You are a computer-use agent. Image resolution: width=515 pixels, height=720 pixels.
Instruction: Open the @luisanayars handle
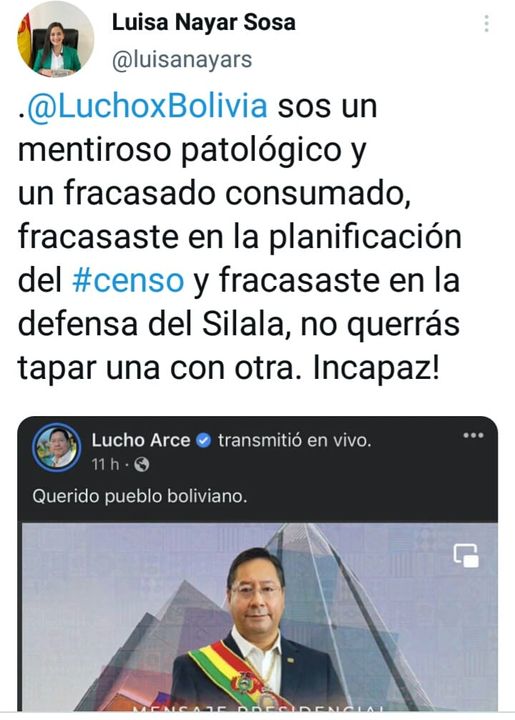(182, 60)
